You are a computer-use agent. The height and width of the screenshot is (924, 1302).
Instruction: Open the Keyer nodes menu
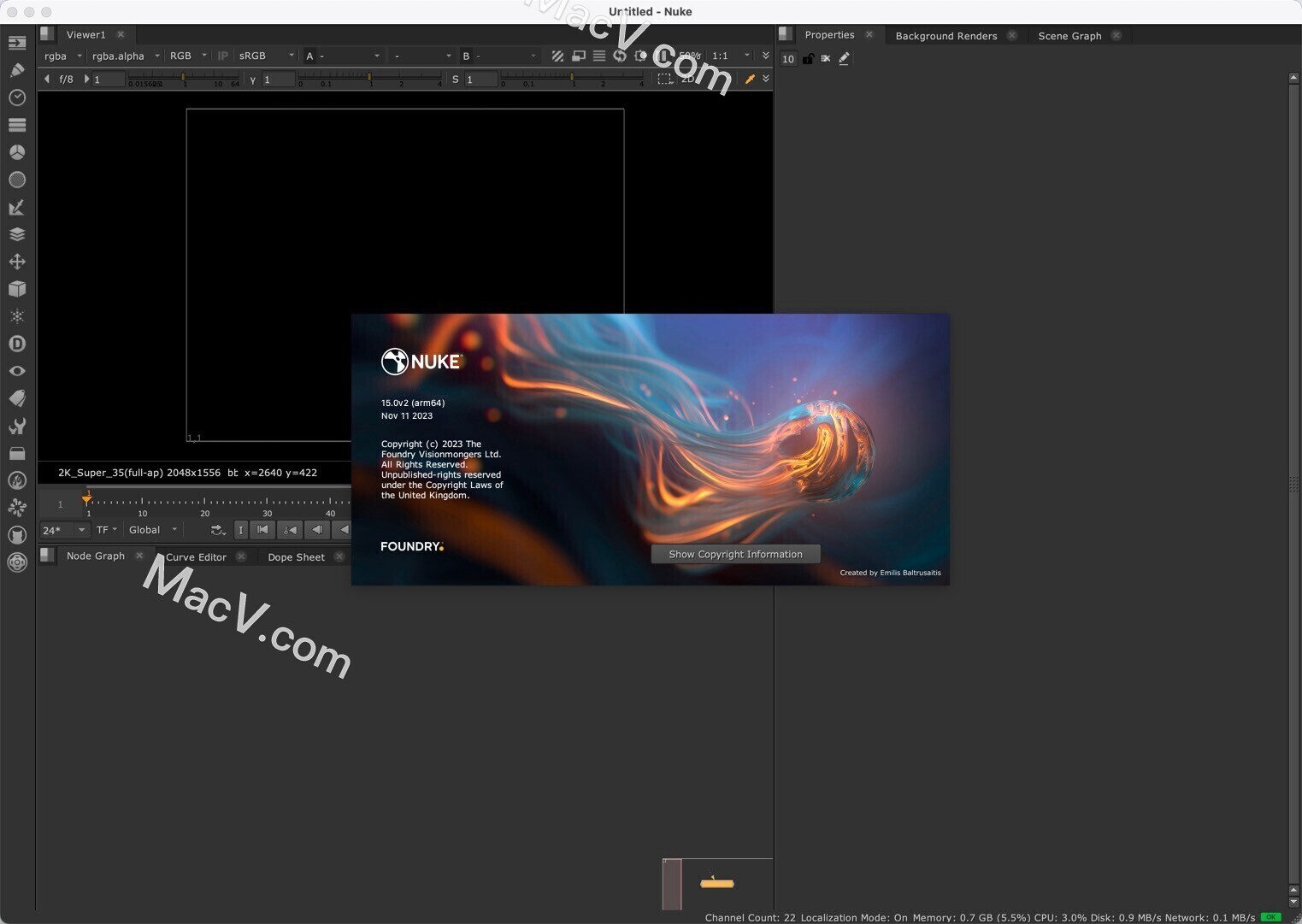[x=17, y=207]
